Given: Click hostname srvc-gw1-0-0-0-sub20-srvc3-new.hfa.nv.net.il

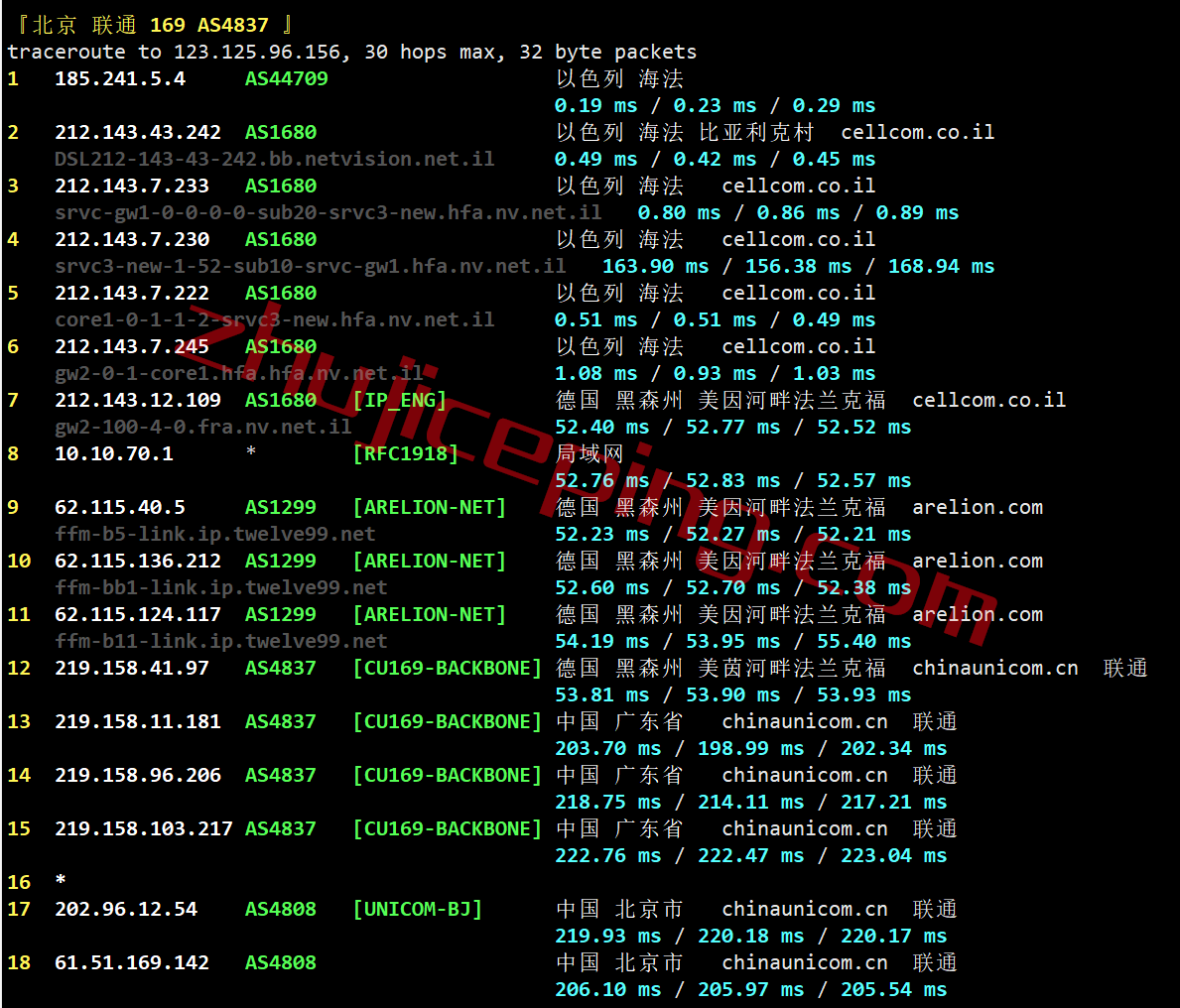Looking at the screenshot, I should [x=328, y=212].
